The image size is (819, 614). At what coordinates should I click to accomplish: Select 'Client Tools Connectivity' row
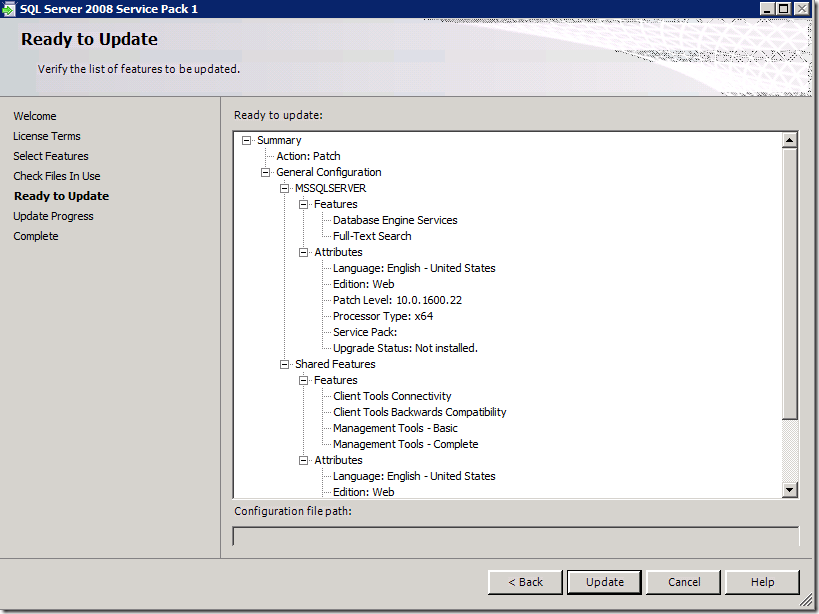(392, 396)
